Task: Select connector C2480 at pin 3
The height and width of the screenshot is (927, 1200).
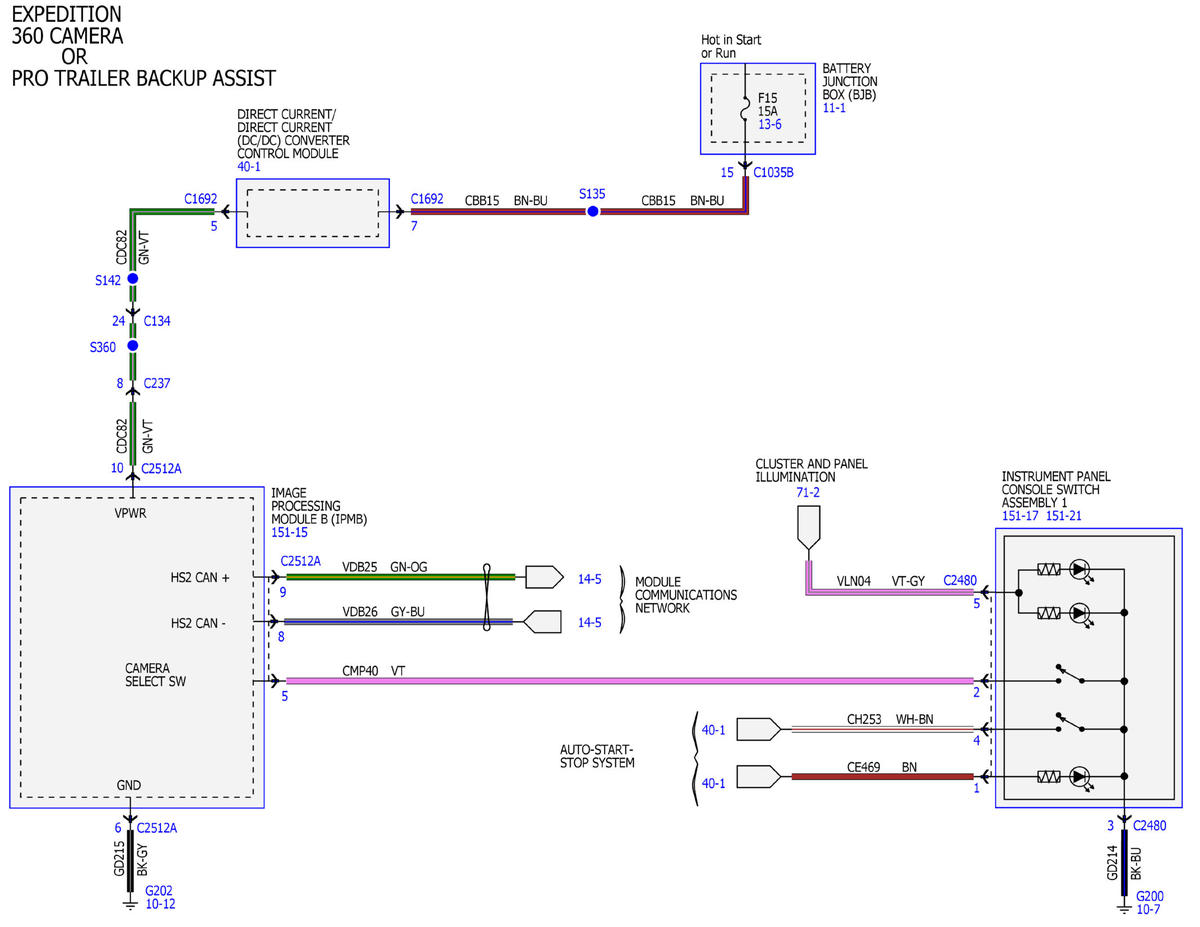Action: (1150, 825)
